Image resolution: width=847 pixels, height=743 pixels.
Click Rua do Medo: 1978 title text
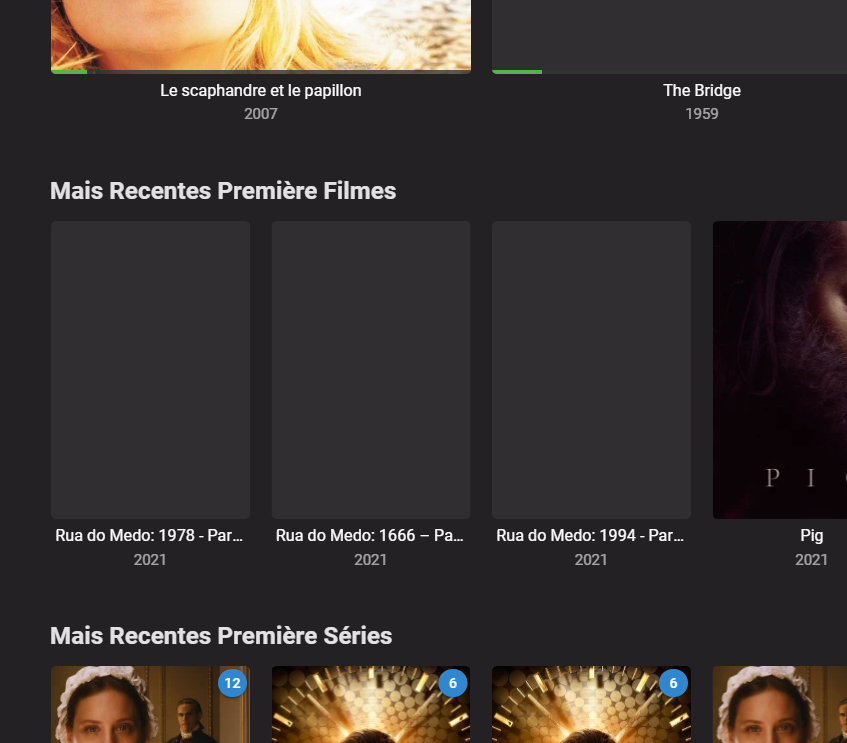(149, 535)
